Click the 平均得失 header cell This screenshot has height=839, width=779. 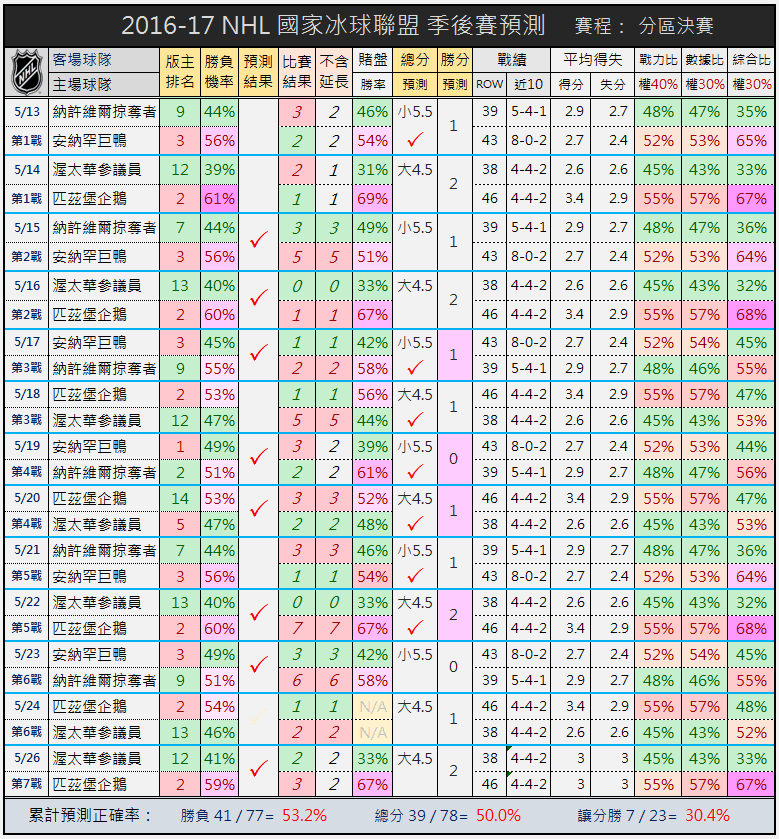click(x=592, y=59)
